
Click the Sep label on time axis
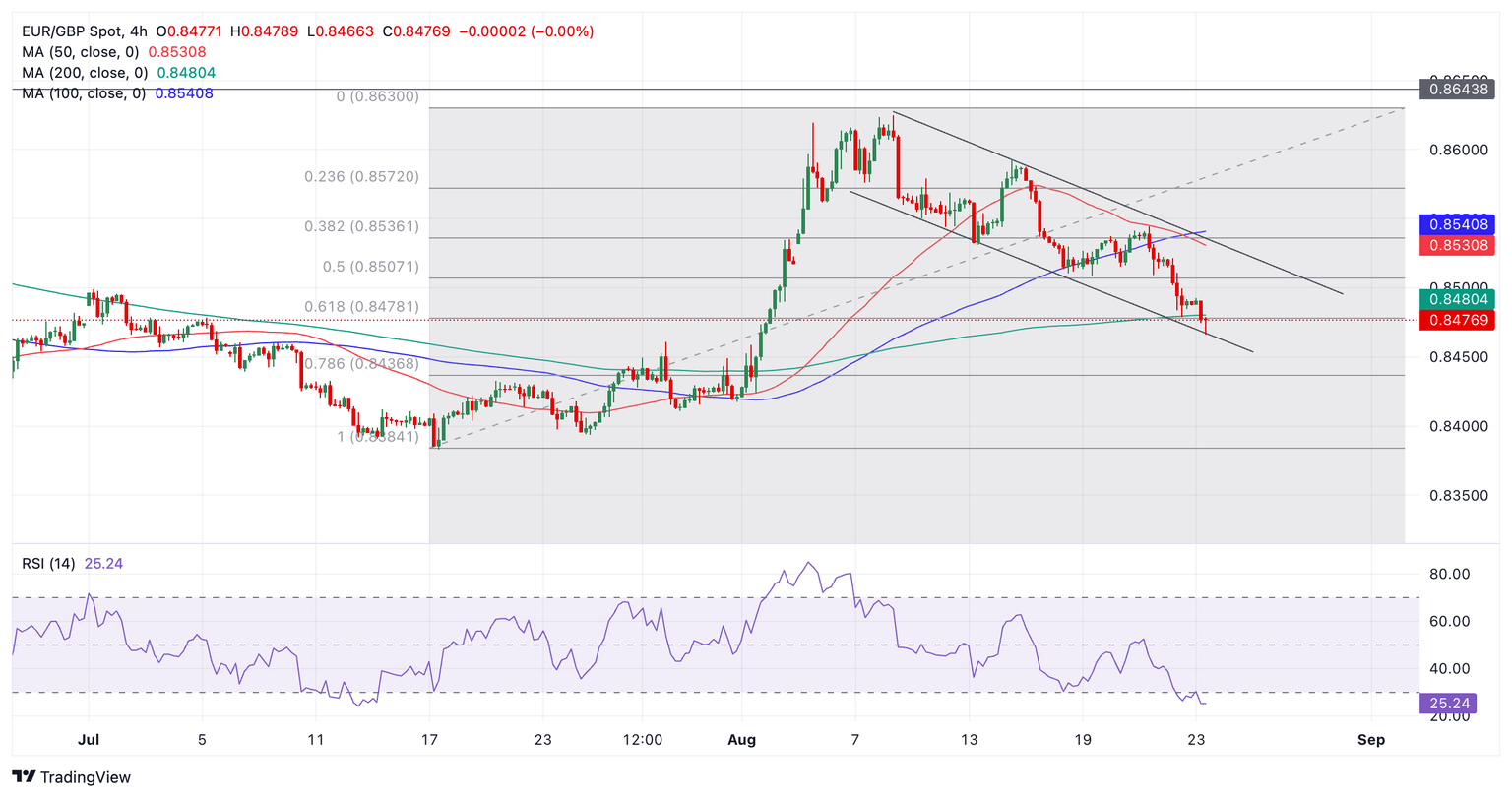tap(1370, 740)
